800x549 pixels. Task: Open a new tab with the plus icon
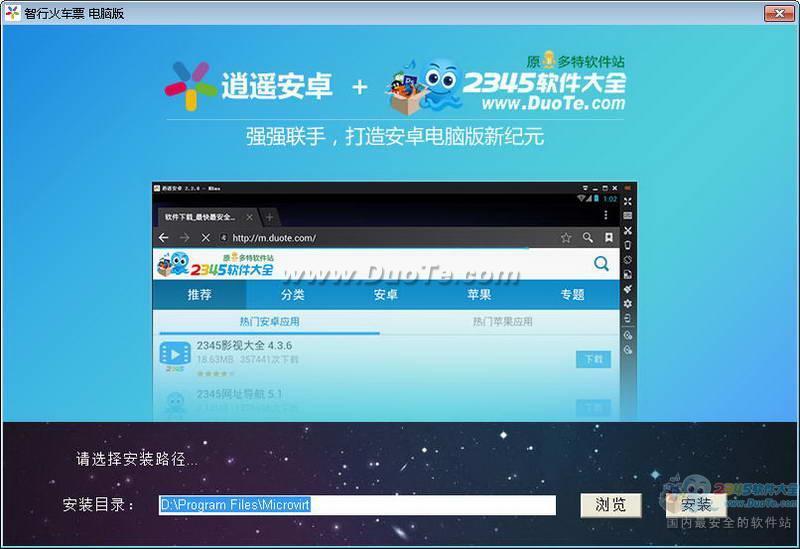[269, 217]
